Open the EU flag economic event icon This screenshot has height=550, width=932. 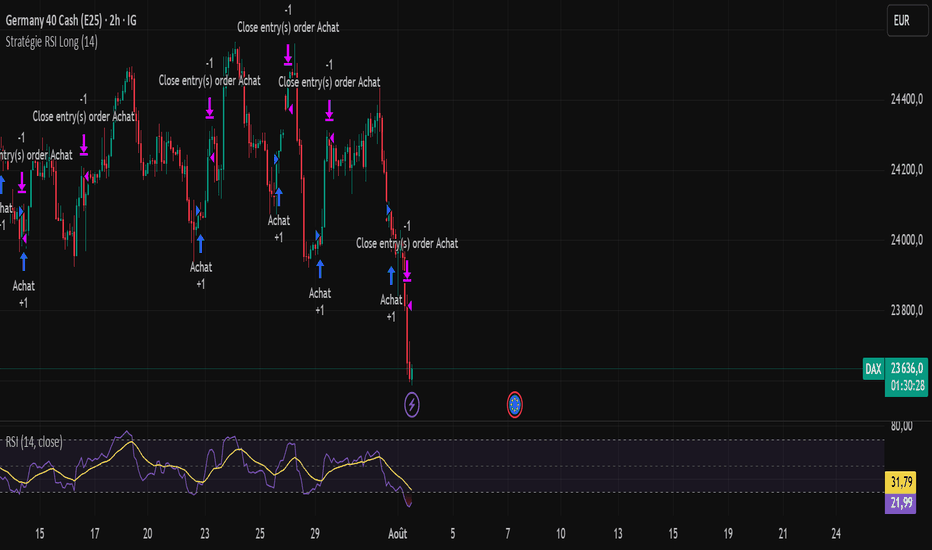514,405
